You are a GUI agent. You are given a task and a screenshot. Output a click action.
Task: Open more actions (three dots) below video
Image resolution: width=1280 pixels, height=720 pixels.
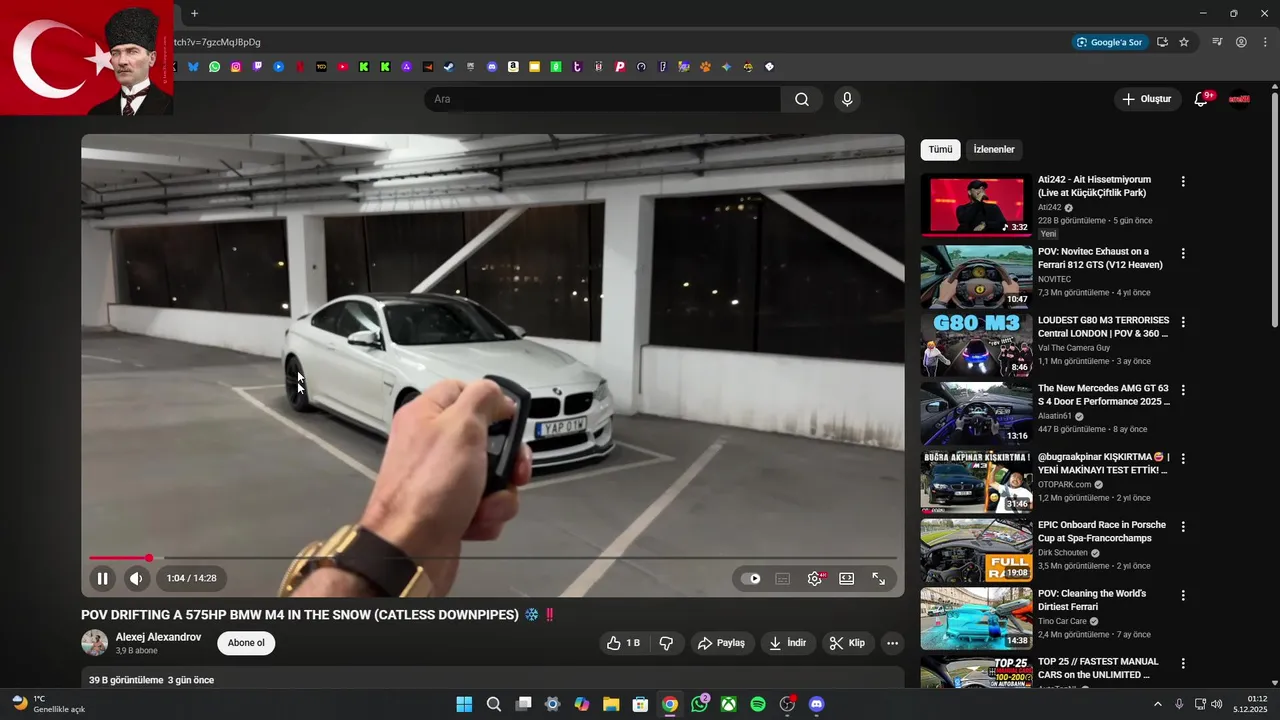tap(892, 643)
